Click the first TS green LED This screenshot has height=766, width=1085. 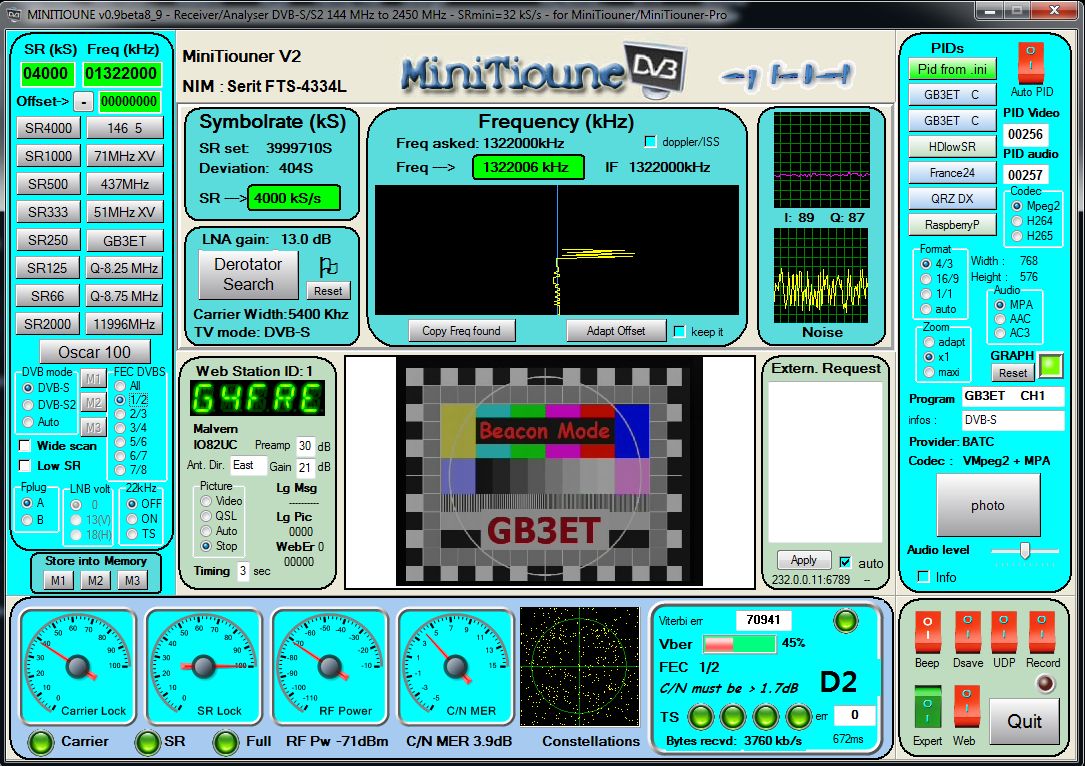point(700,716)
